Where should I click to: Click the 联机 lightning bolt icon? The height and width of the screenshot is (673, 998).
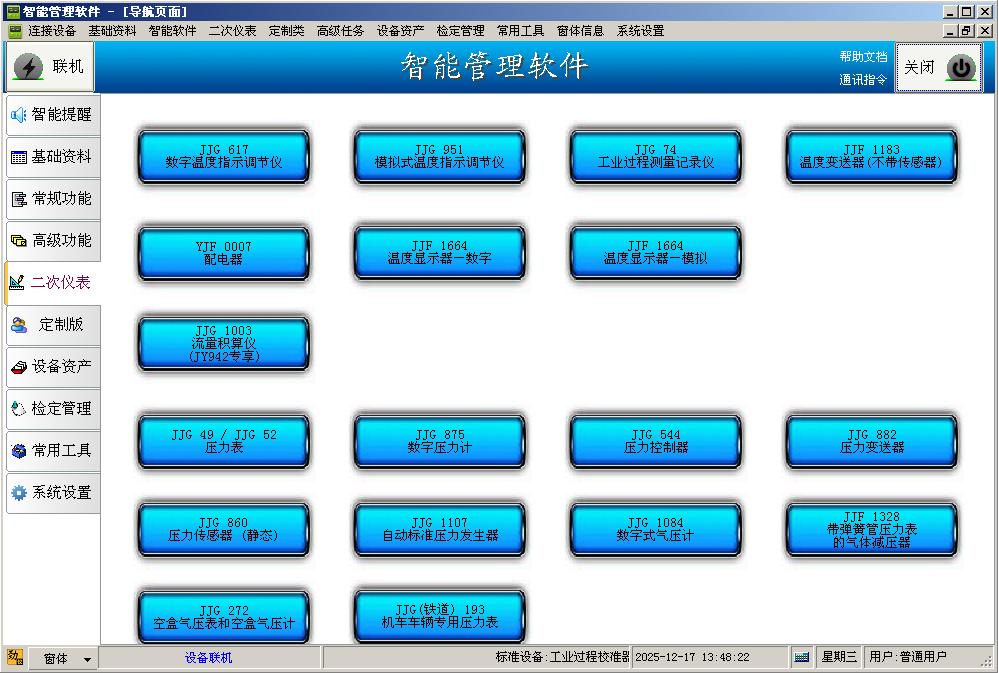point(28,67)
